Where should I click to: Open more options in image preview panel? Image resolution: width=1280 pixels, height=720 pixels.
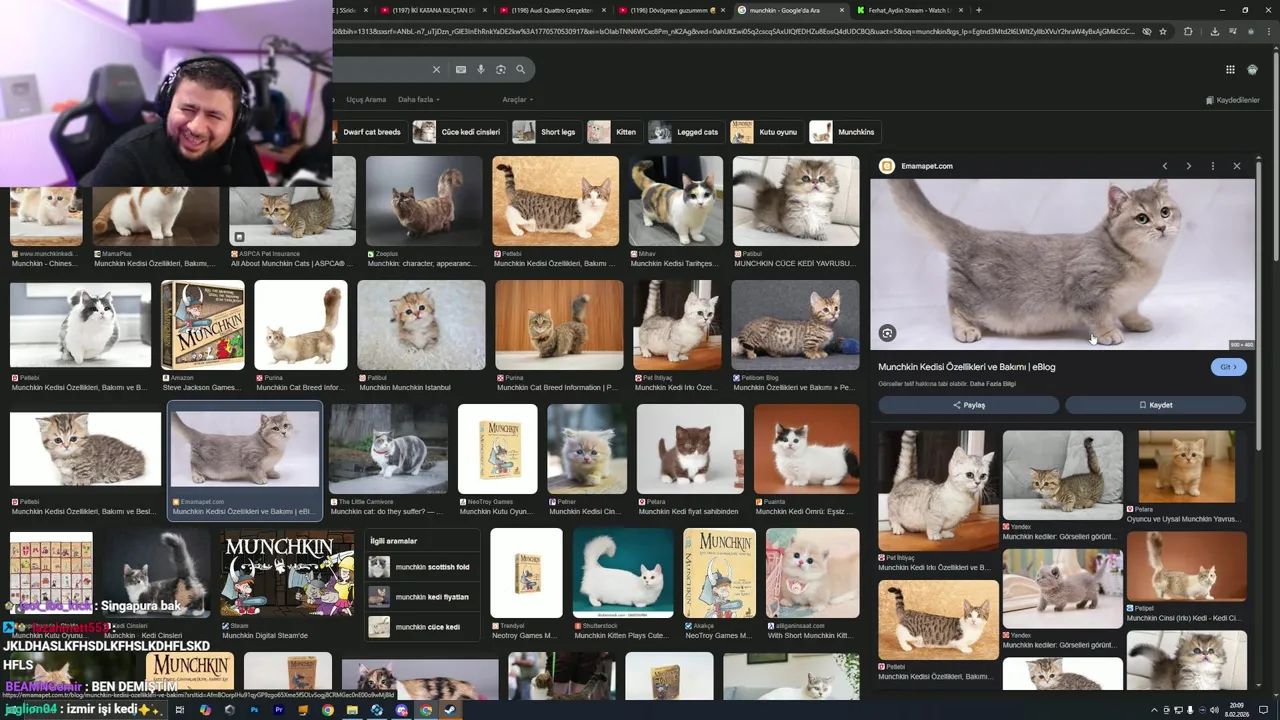click(x=1213, y=166)
